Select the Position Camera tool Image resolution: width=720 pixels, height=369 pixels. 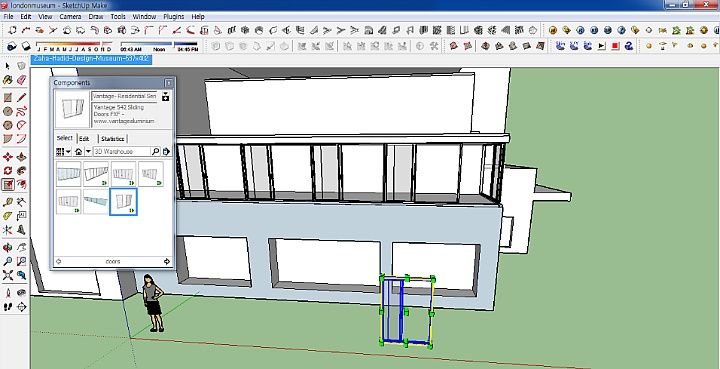click(x=8, y=293)
